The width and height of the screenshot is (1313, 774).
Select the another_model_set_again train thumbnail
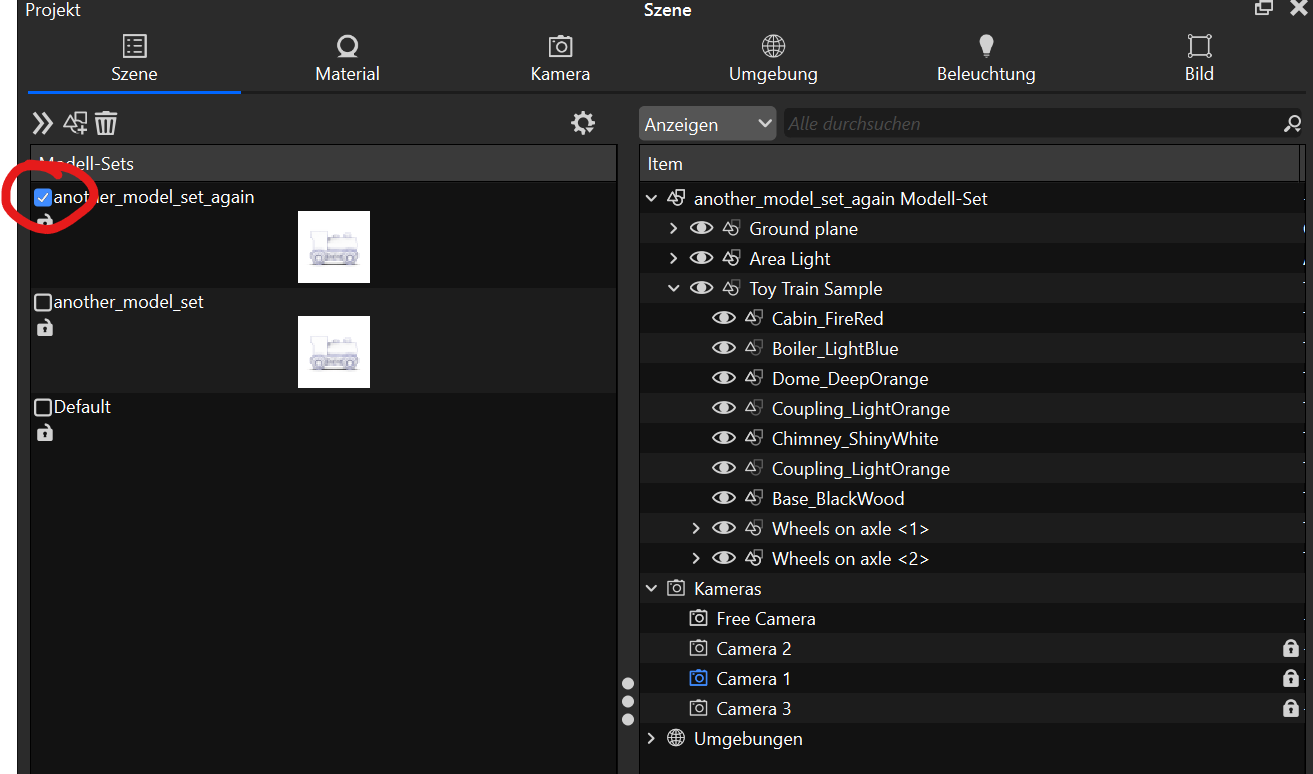click(334, 247)
